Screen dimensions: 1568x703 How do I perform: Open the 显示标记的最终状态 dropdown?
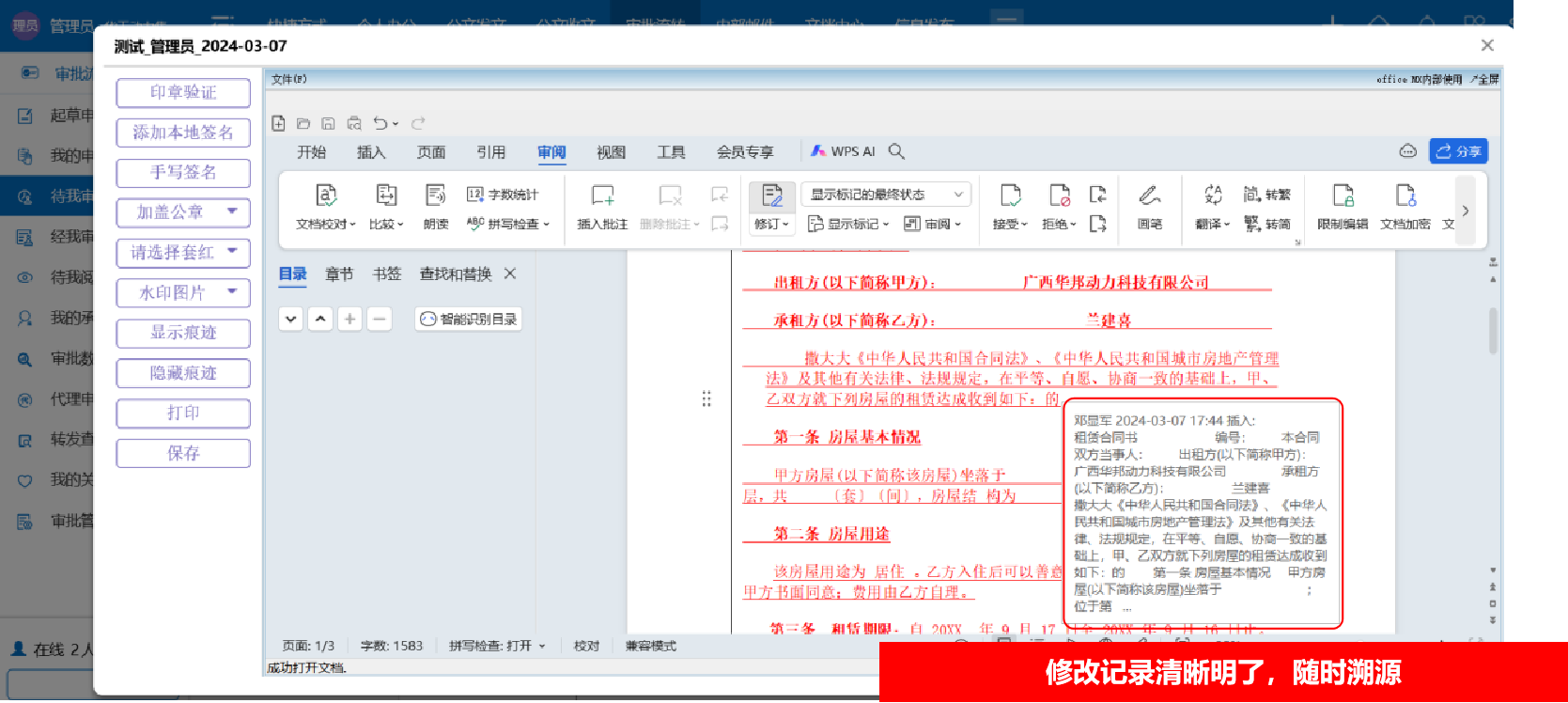tap(885, 195)
